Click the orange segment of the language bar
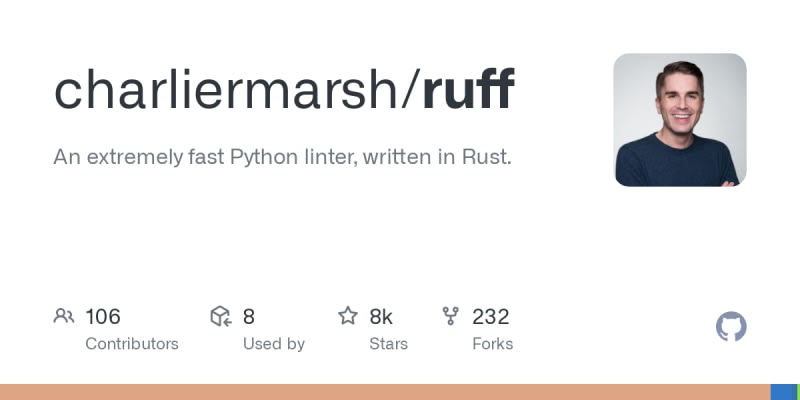 coord(385,392)
